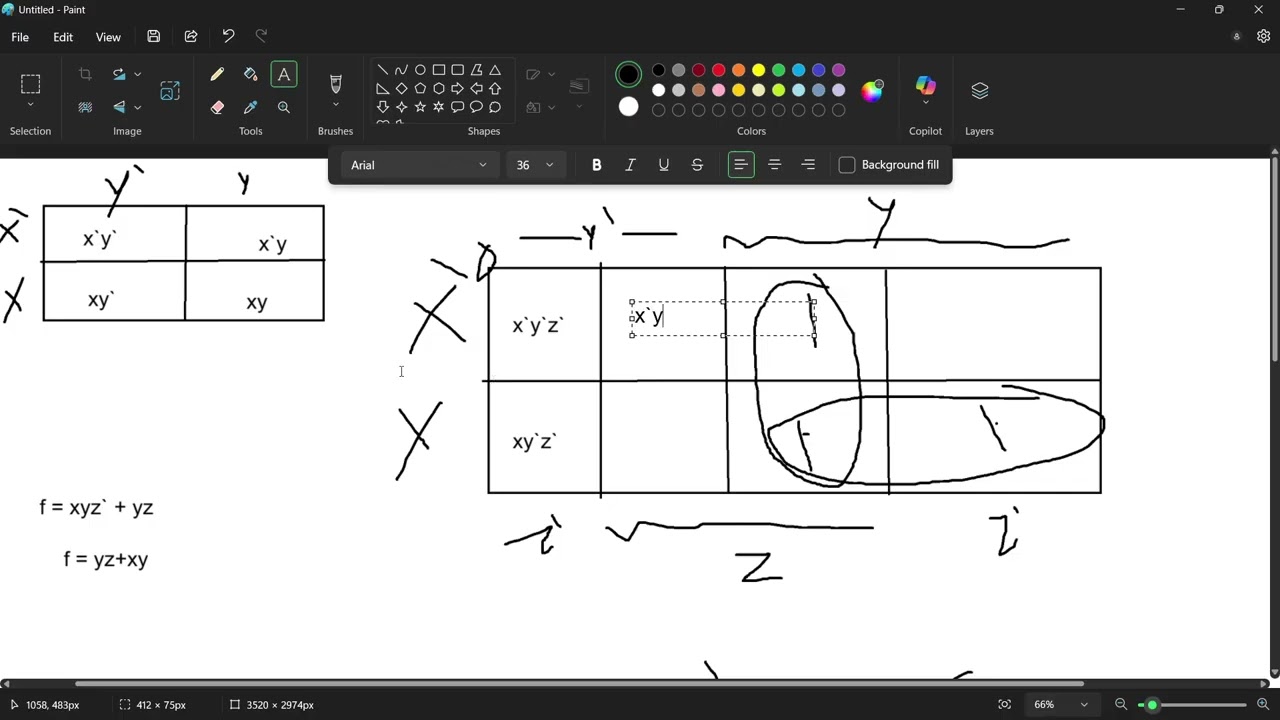
Task: Select the Pencil tool
Action: [x=217, y=75]
